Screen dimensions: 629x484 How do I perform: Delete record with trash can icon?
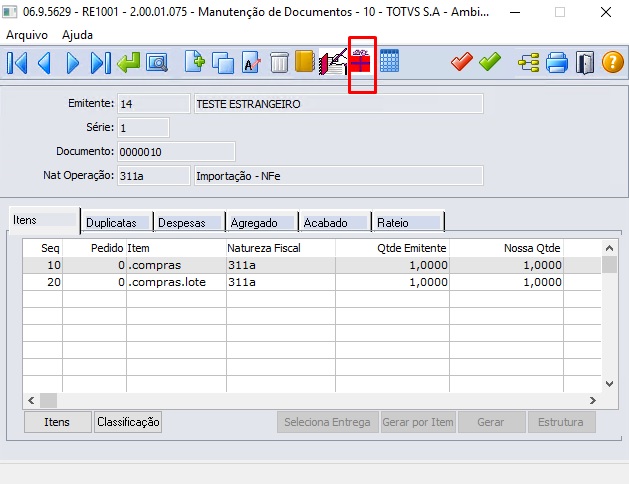click(279, 63)
